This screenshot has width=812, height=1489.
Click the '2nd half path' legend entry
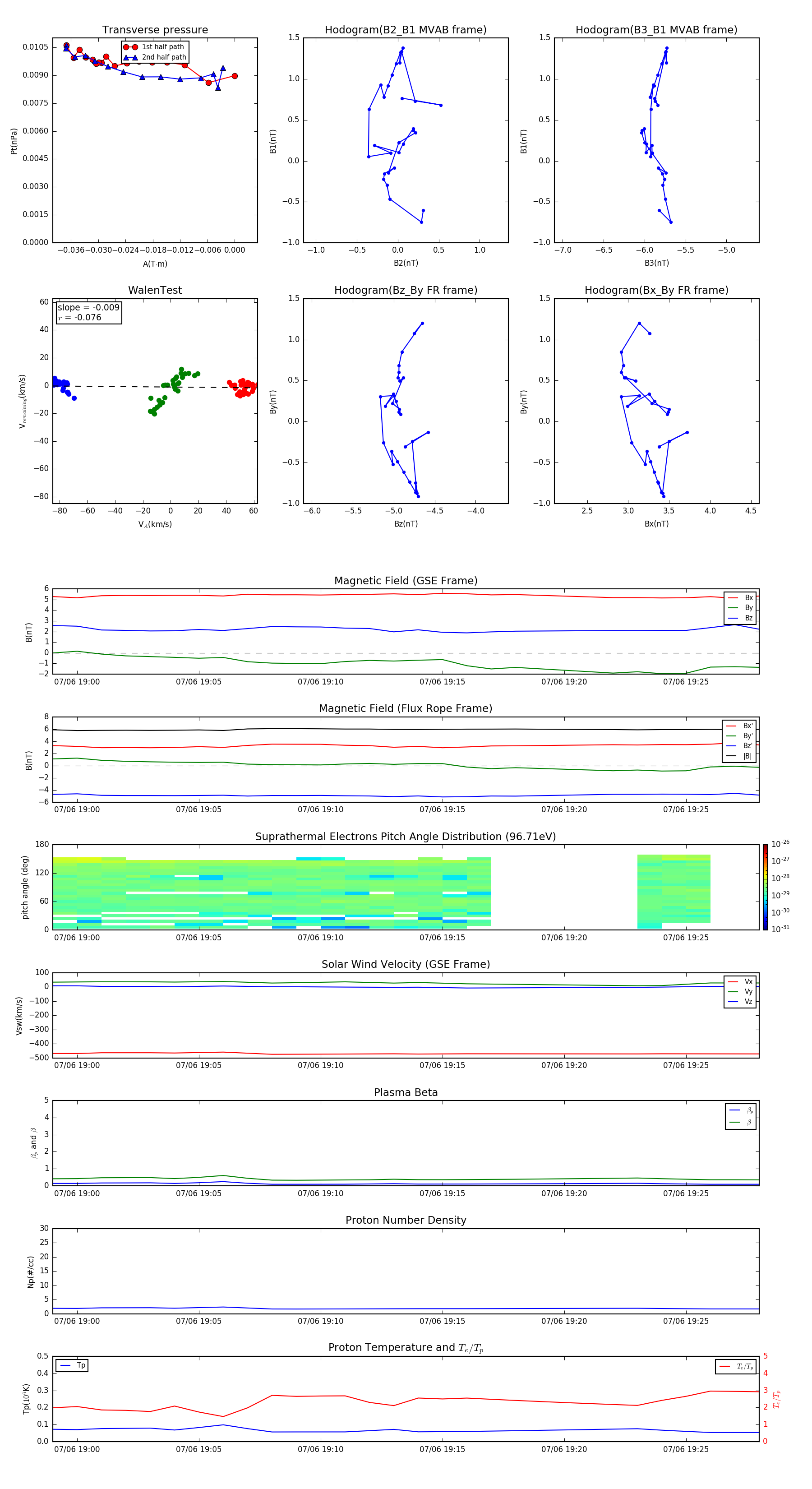point(155,57)
